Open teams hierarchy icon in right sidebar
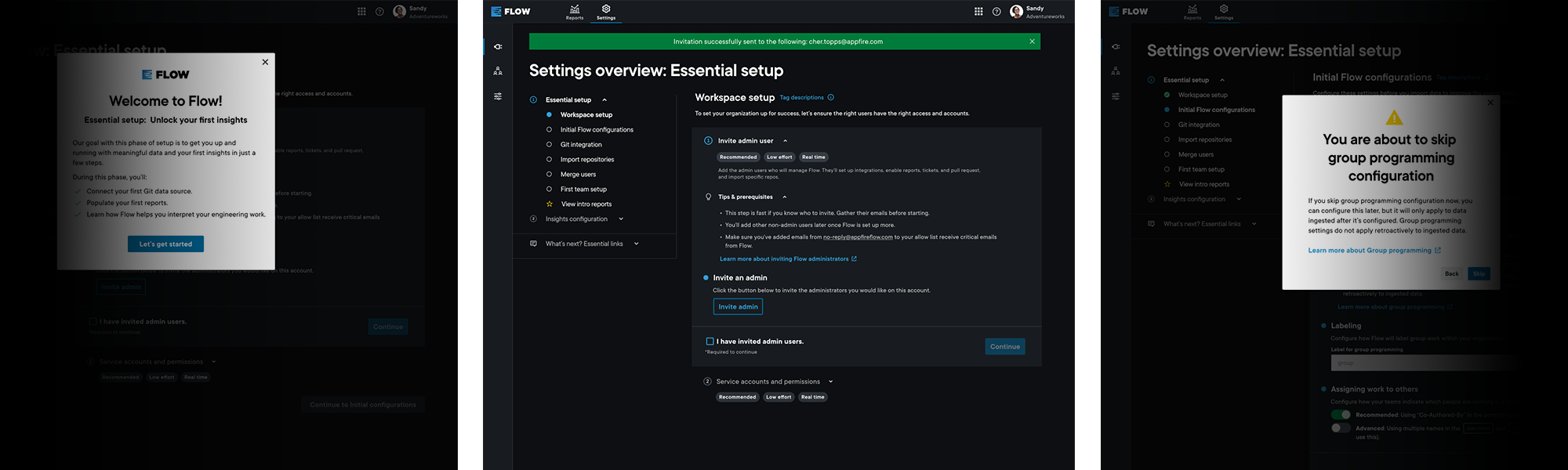Screen dimensions: 1568x470 1116,71
